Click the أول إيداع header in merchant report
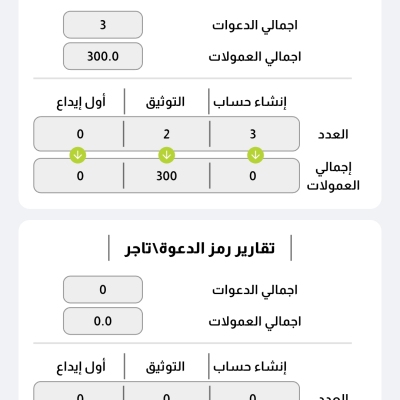Screen dimensions: 400x400 (x=81, y=366)
